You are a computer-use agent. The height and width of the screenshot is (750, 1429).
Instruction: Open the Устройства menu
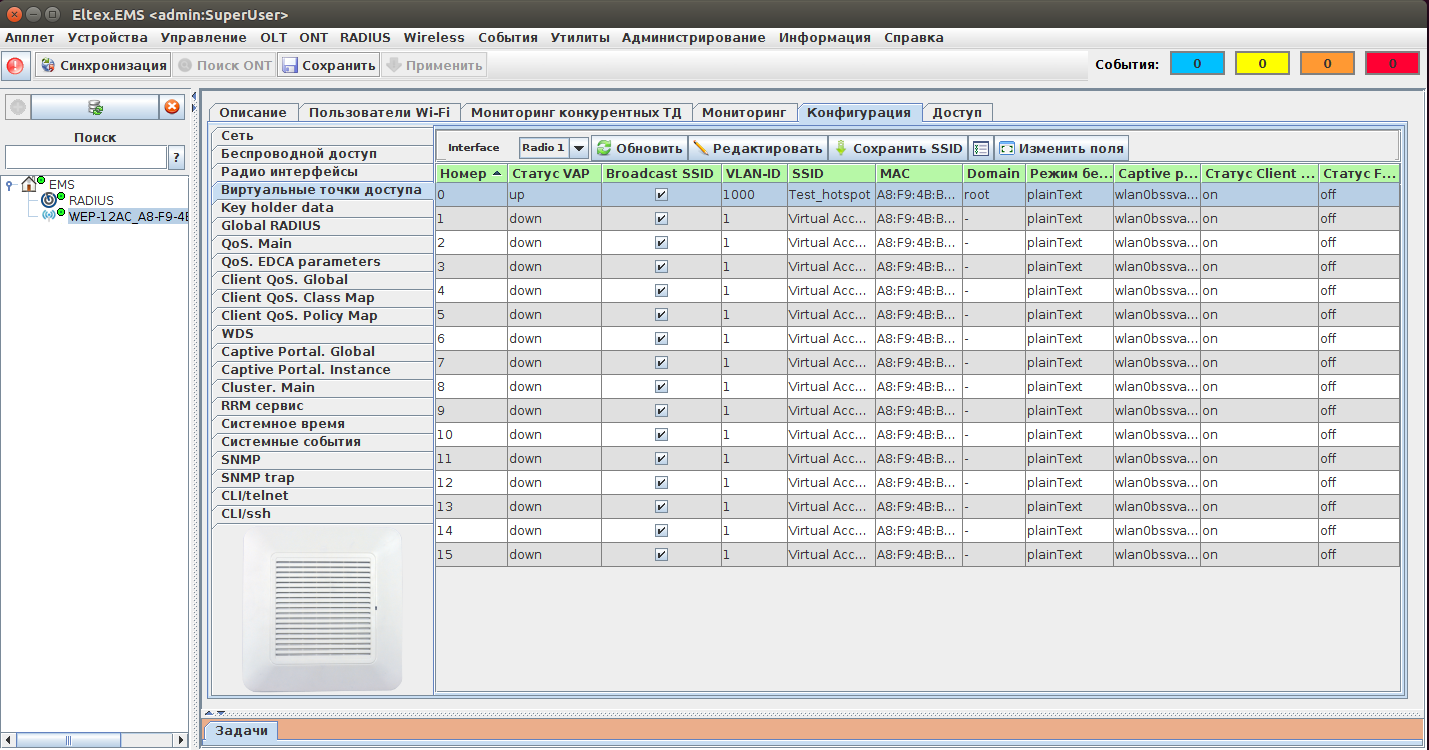pyautogui.click(x=107, y=37)
